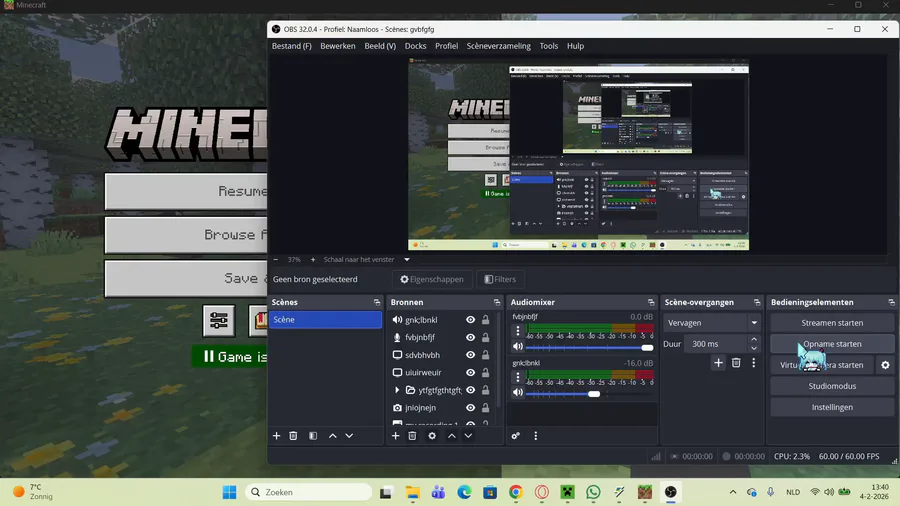
Task: Remove selected source with Bronnen trash icon
Action: pyautogui.click(x=412, y=436)
